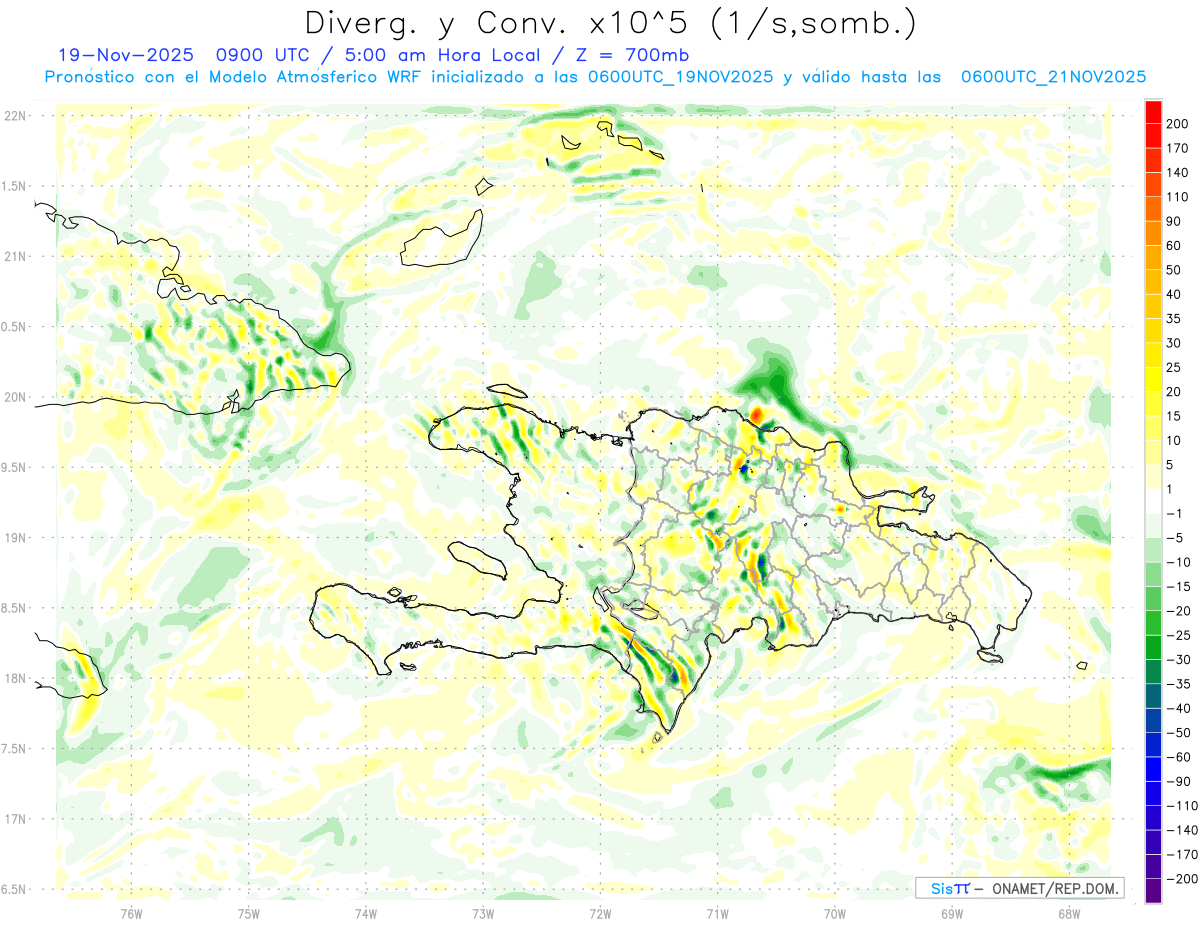Click the 0.5N latitude label
The height and width of the screenshot is (927, 1200).
pyautogui.click(x=15, y=327)
